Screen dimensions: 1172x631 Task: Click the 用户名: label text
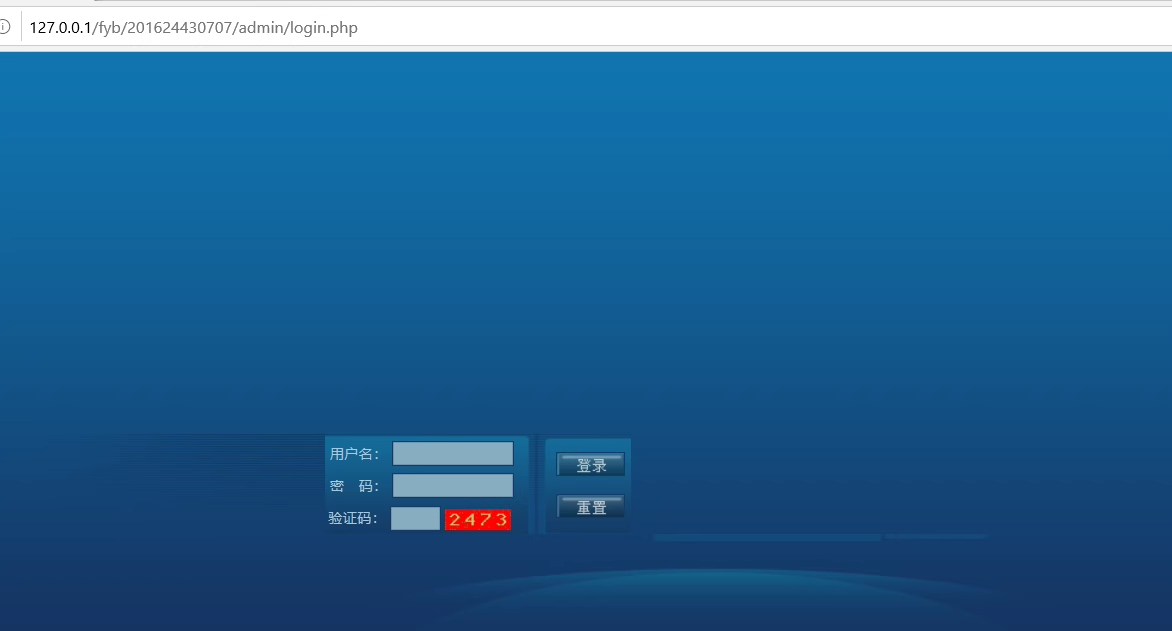tap(354, 454)
